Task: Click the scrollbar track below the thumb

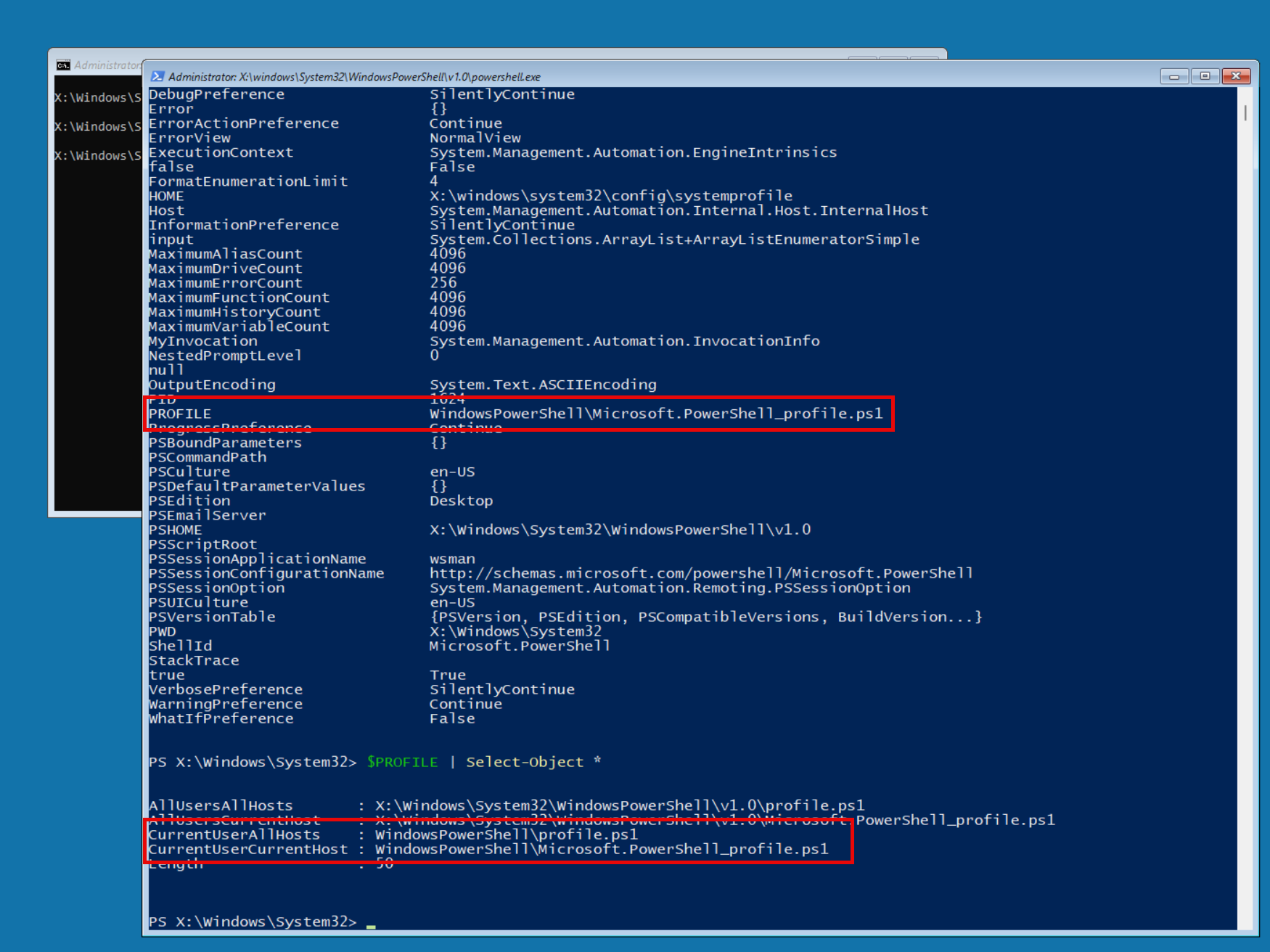Action: click(x=1245, y=508)
